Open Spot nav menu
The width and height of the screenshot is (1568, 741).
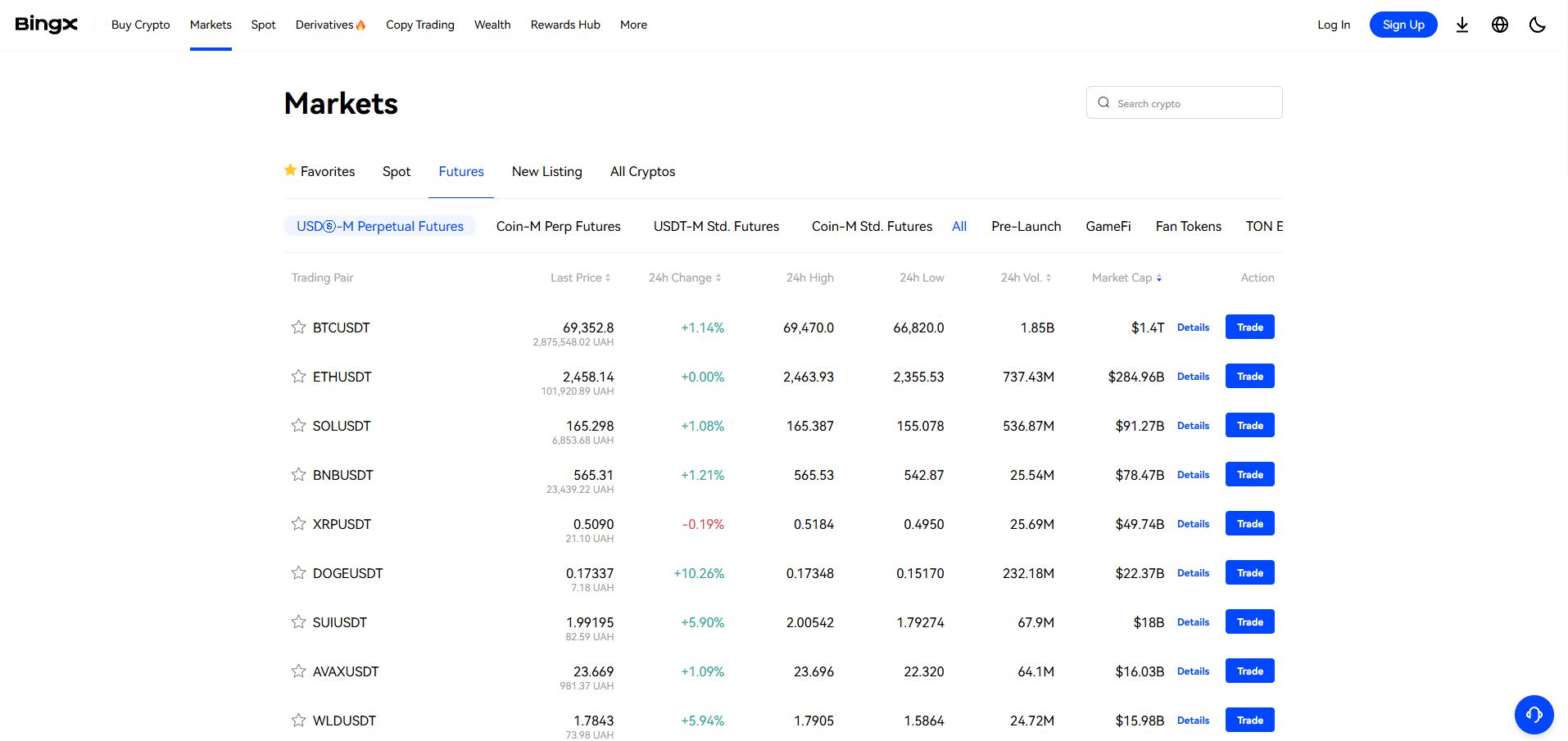[263, 25]
